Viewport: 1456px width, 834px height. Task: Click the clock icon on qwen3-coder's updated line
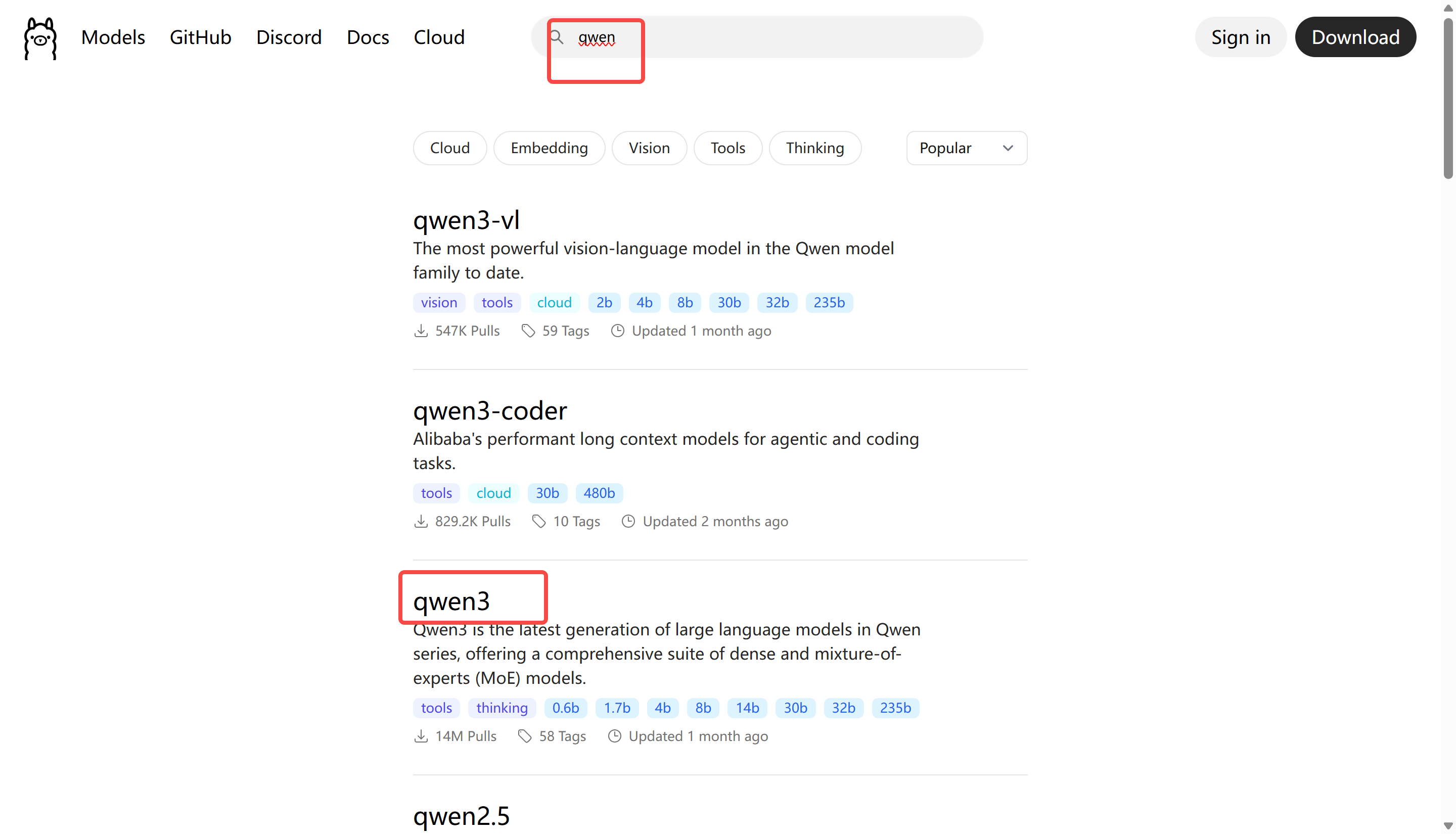click(x=628, y=521)
